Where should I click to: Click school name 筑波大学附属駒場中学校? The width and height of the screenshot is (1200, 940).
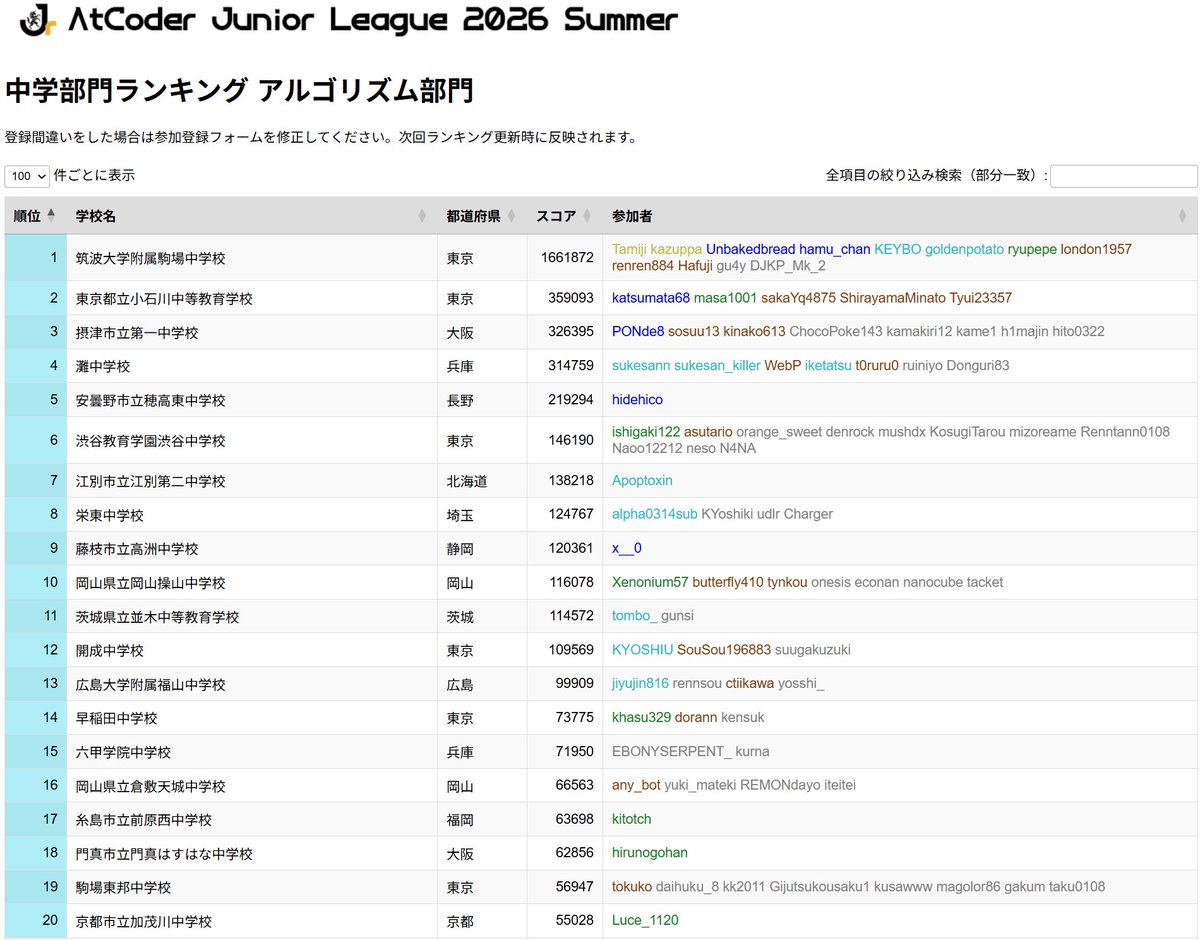pos(151,258)
